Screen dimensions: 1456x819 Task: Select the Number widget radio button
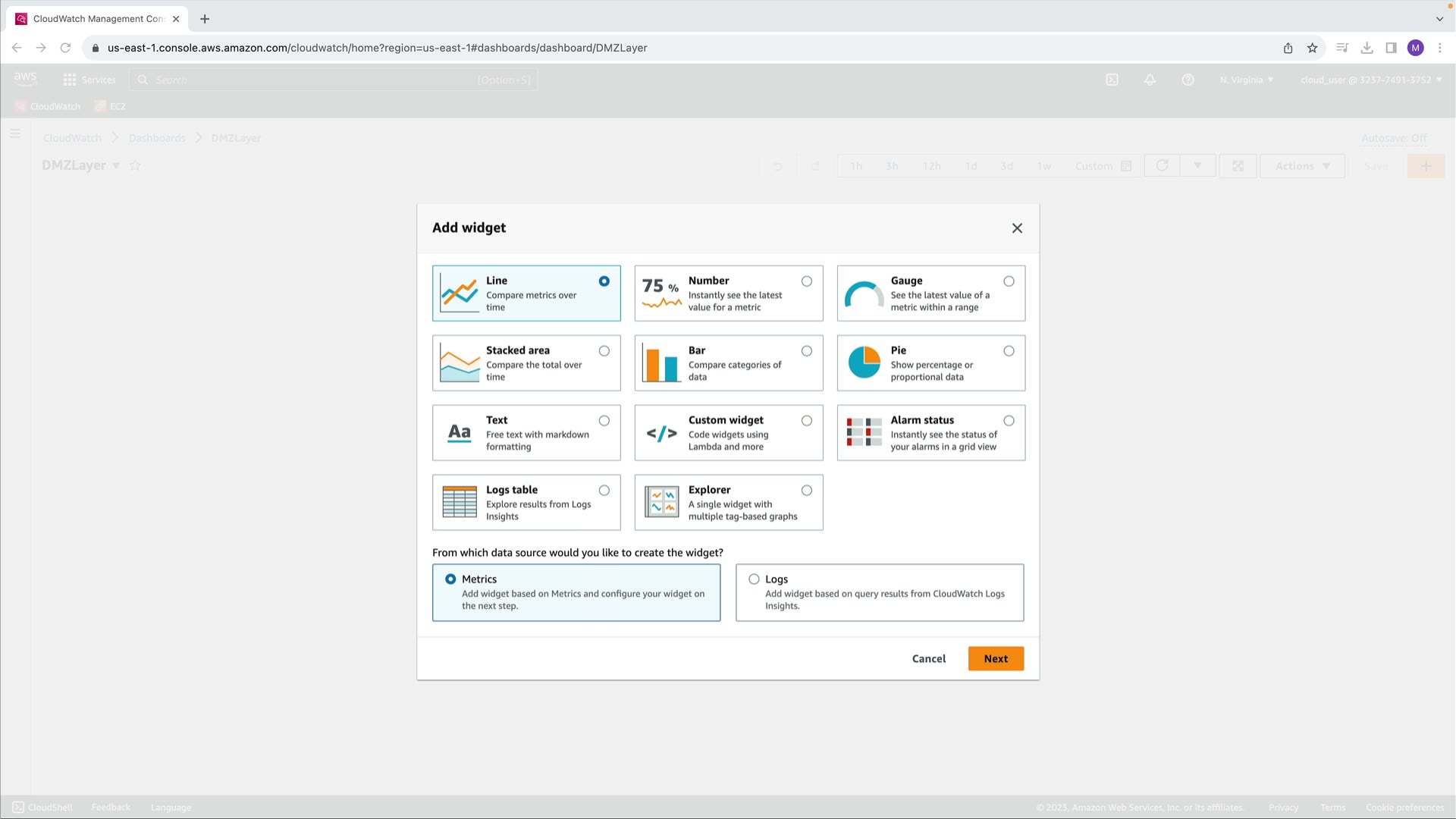pos(807,281)
